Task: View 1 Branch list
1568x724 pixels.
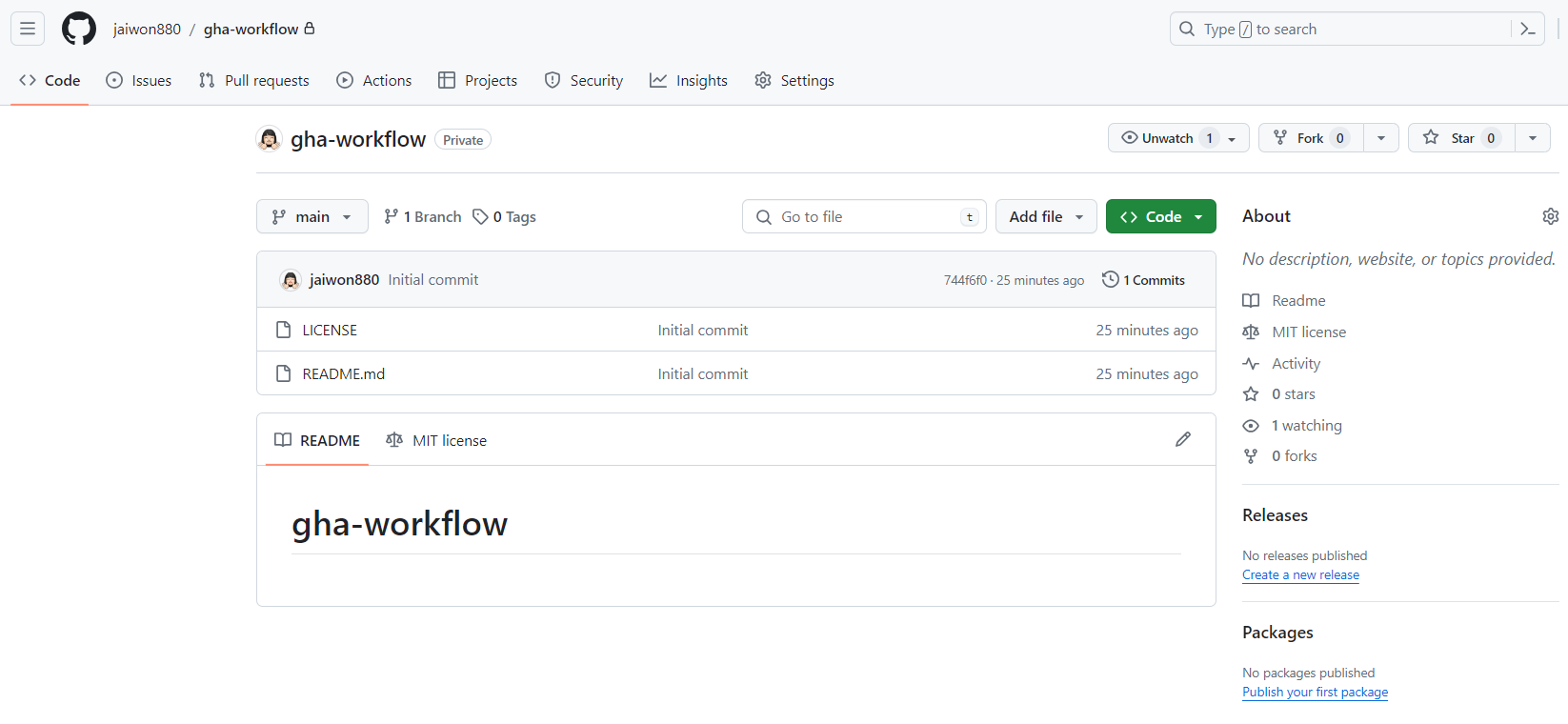Action: pyautogui.click(x=422, y=216)
